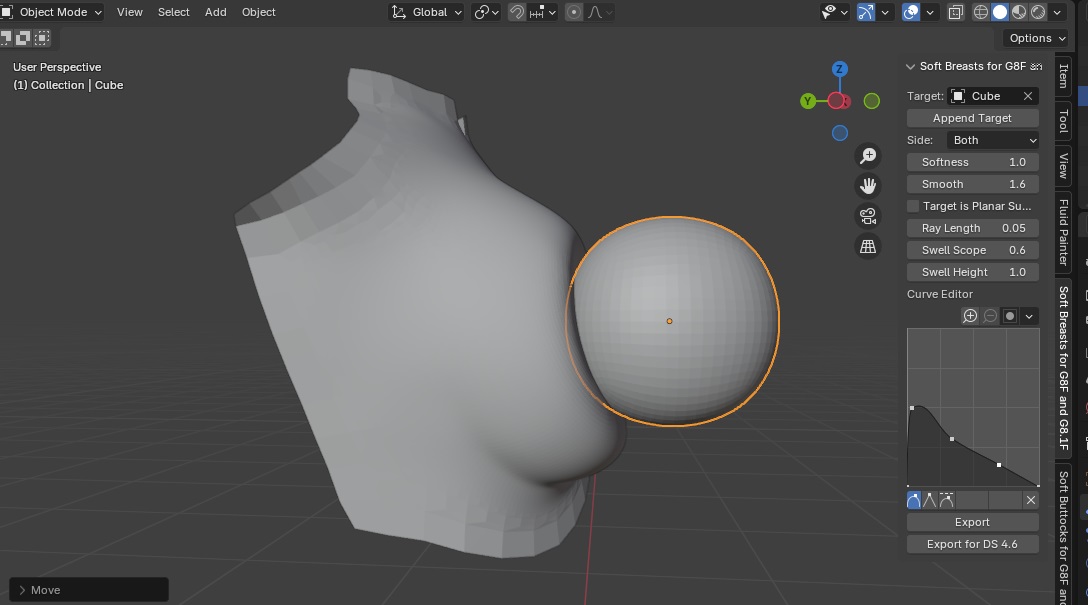Click the Z axis on navigation gizmo
This screenshot has width=1088, height=605.
click(840, 69)
